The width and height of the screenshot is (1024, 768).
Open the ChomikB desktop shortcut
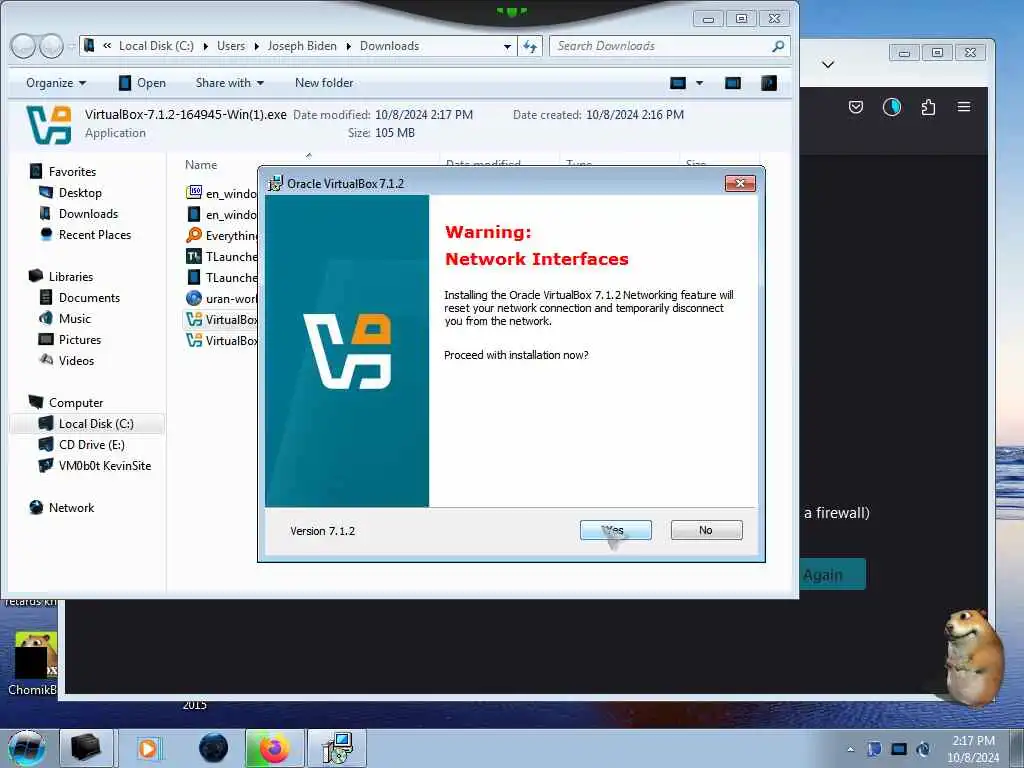point(33,665)
